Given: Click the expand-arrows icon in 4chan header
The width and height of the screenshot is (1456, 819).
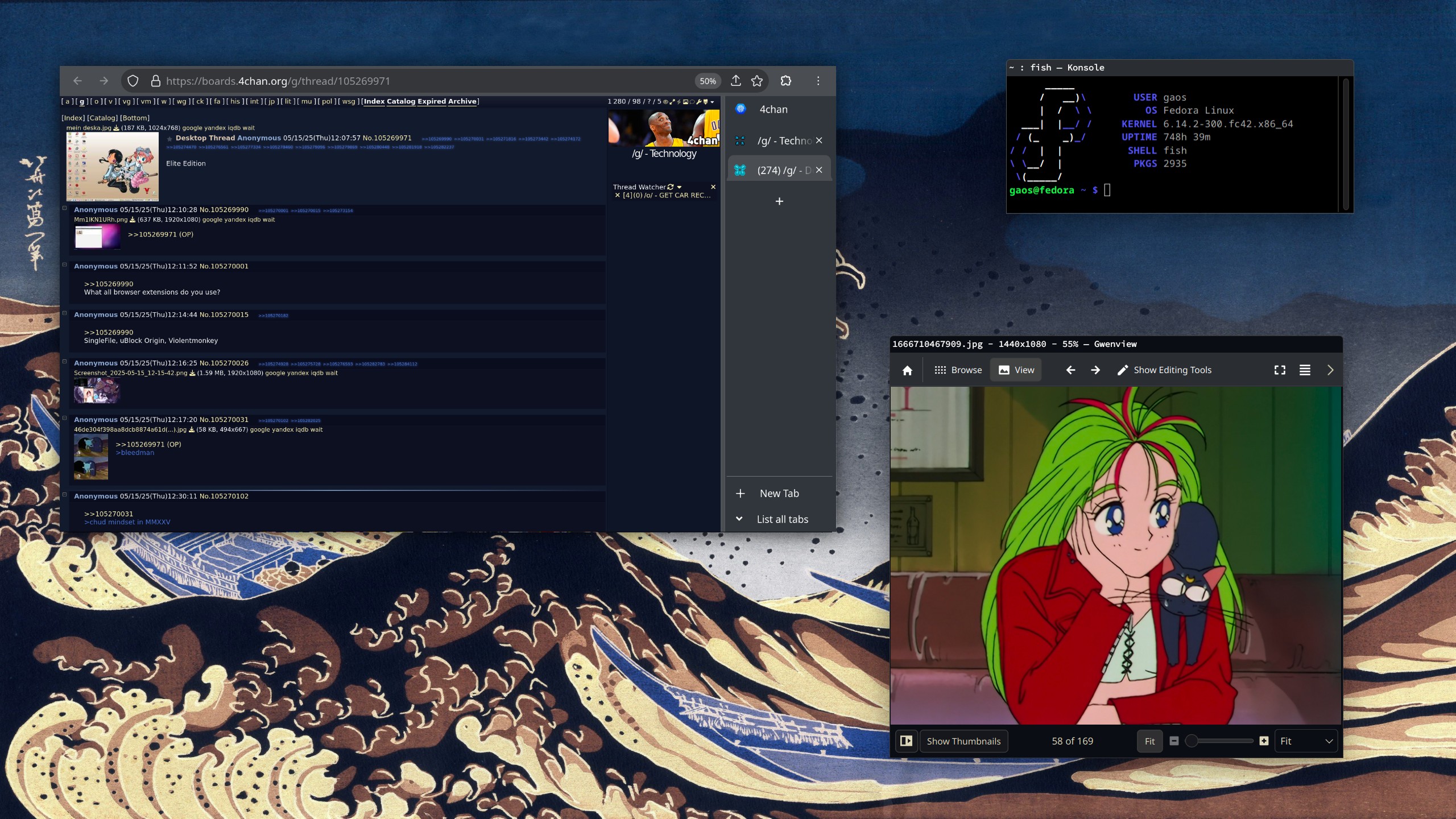Looking at the screenshot, I should (x=672, y=102).
